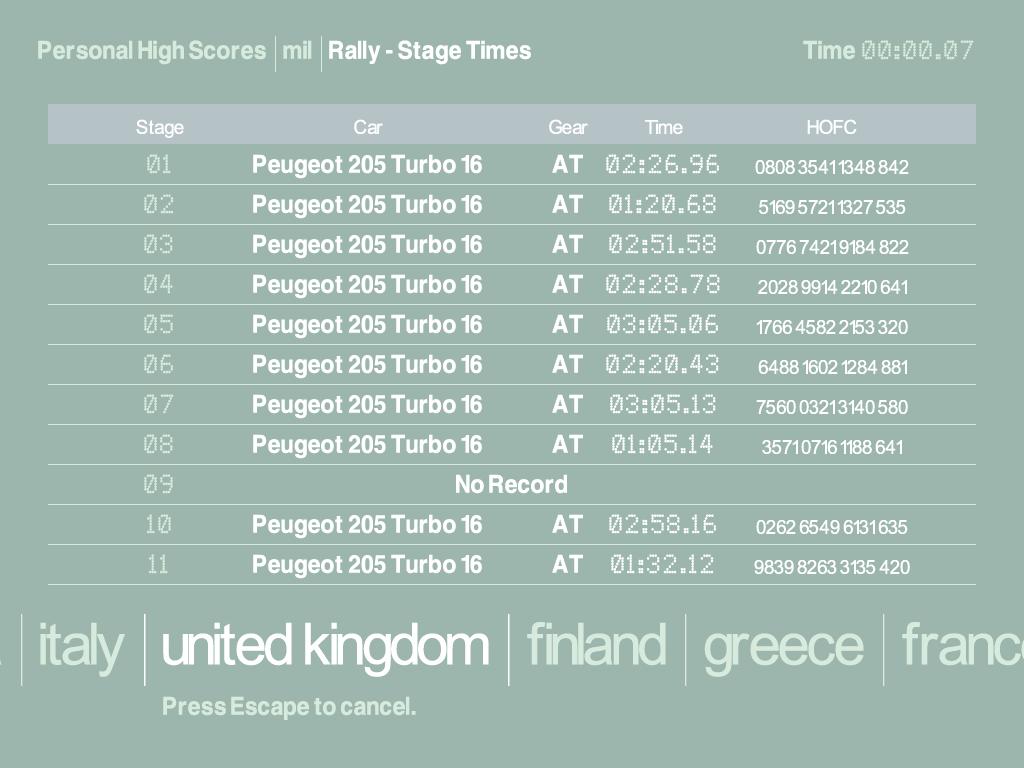Click the Stage column header
This screenshot has width=1024, height=768.
[160, 127]
